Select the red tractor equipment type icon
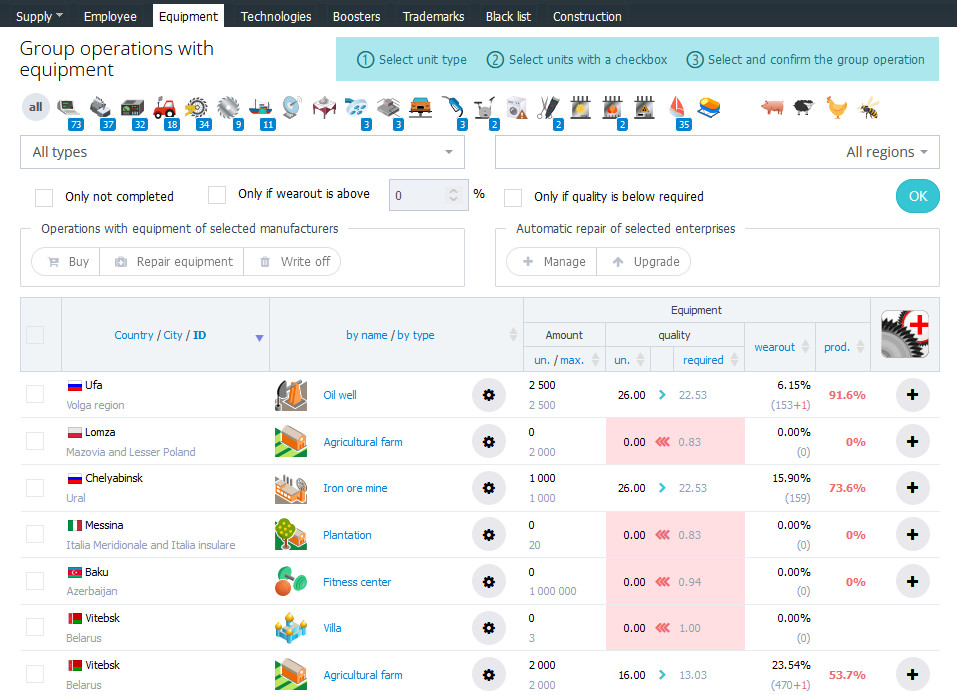Viewport: 957px width, 695px height. [x=164, y=107]
